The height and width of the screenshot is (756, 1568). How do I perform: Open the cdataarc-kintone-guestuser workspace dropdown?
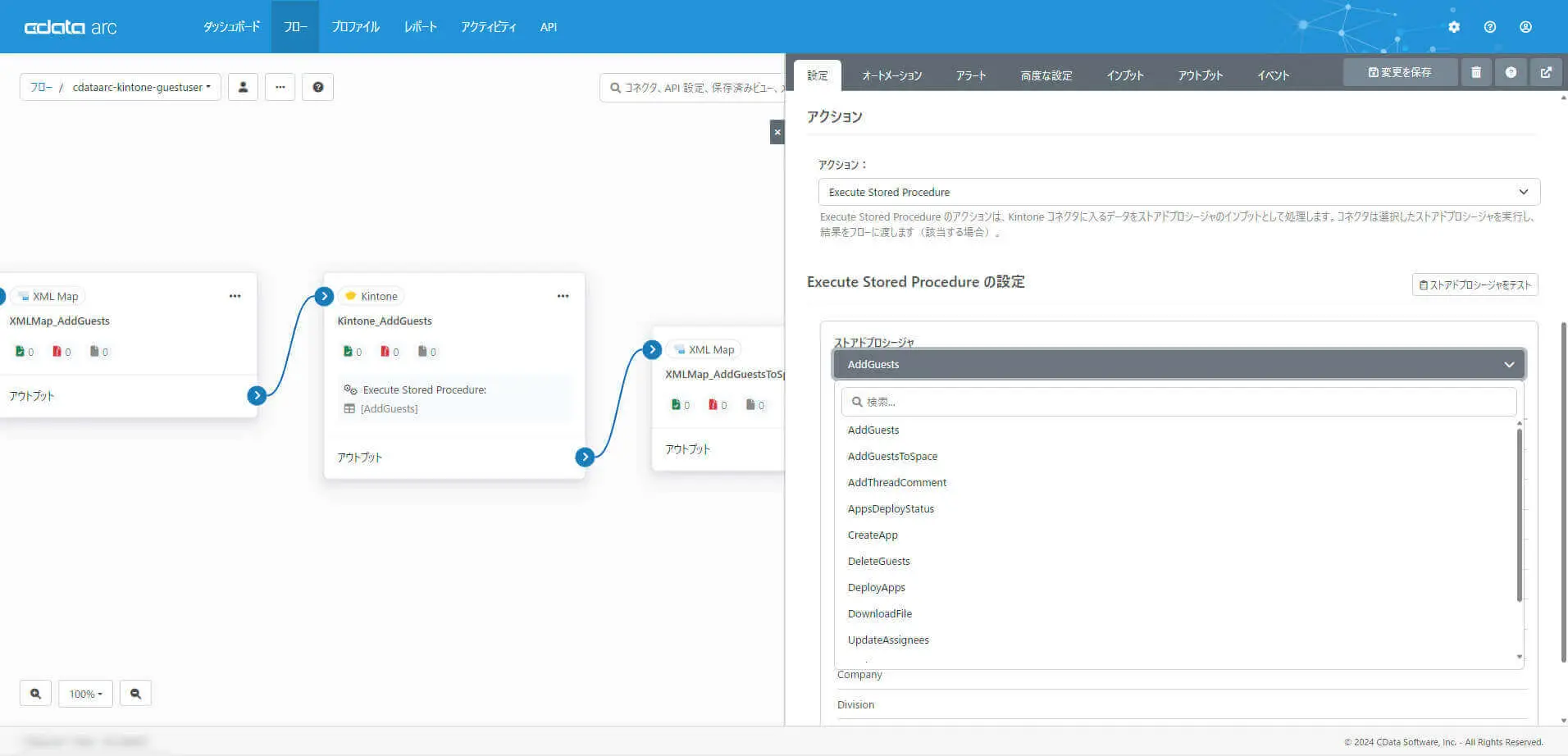coord(141,87)
